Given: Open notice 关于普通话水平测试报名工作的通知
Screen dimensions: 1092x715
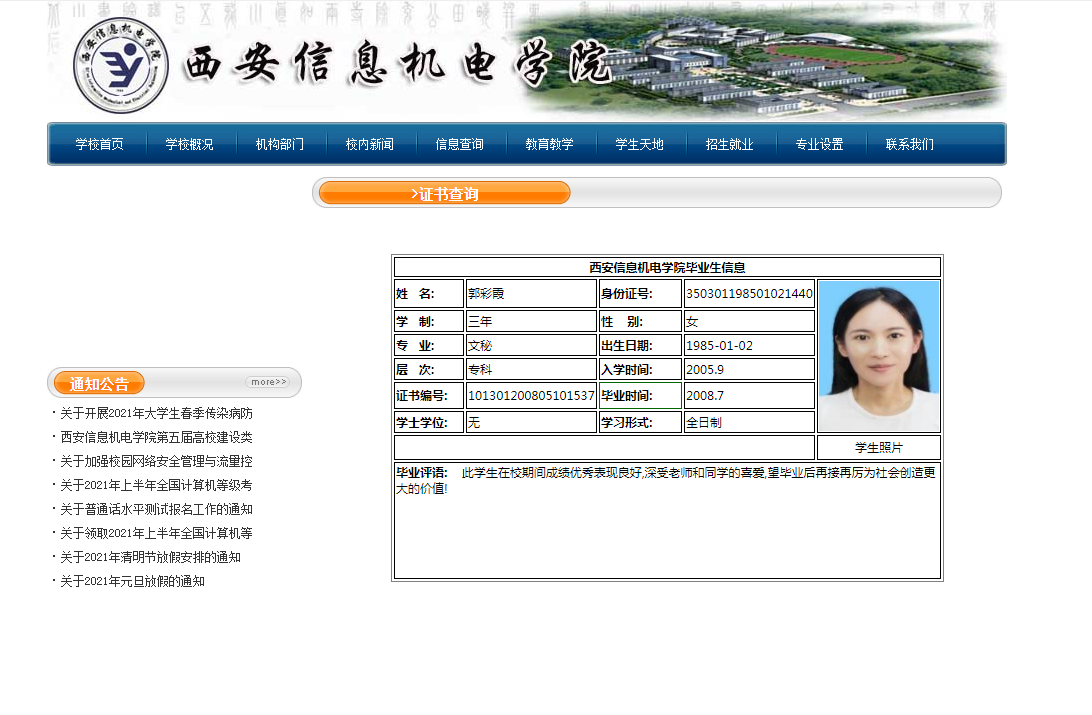Looking at the screenshot, I should click(x=156, y=509).
